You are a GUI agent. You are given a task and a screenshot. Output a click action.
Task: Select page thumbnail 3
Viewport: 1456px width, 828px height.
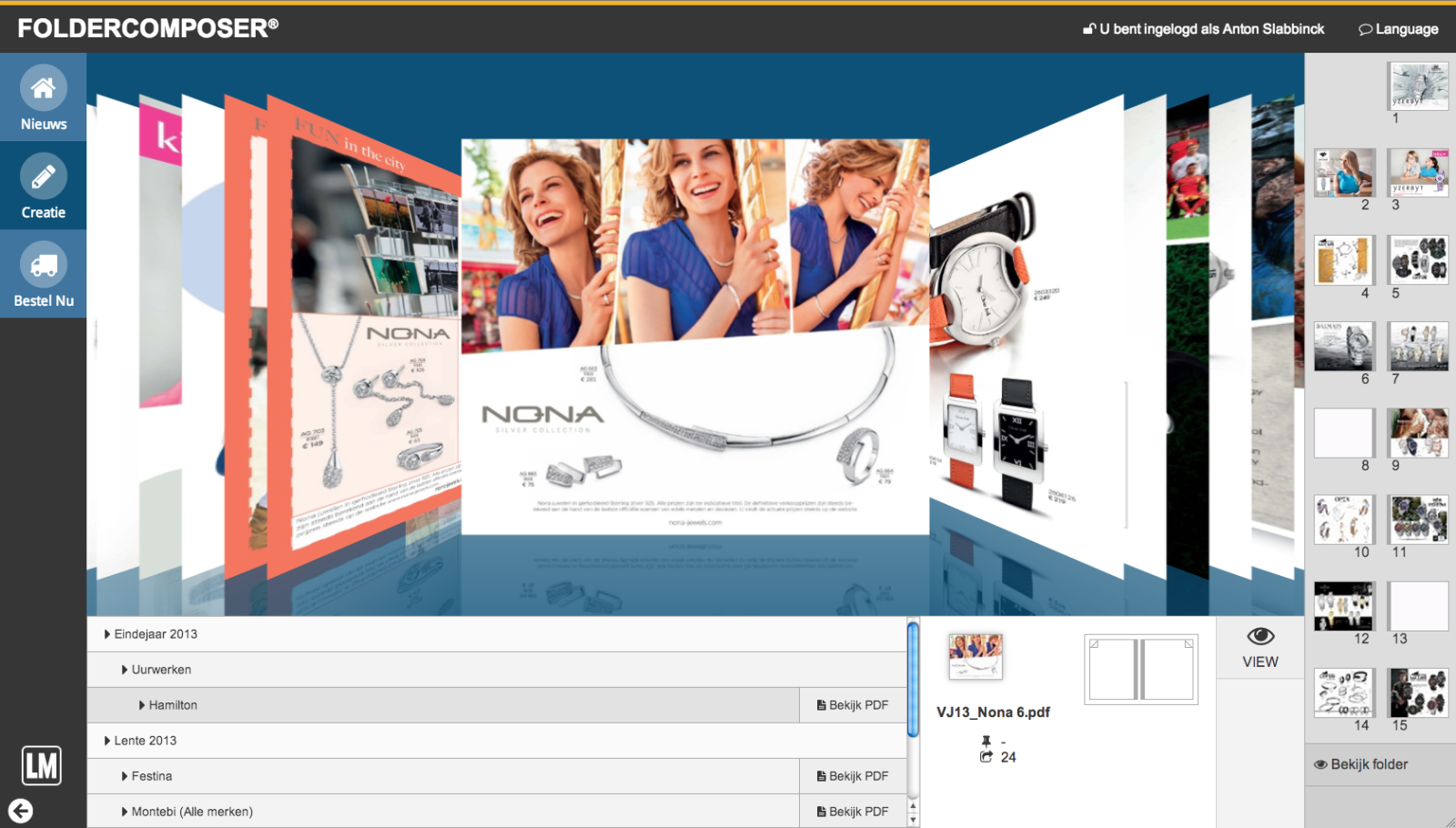[x=1418, y=173]
